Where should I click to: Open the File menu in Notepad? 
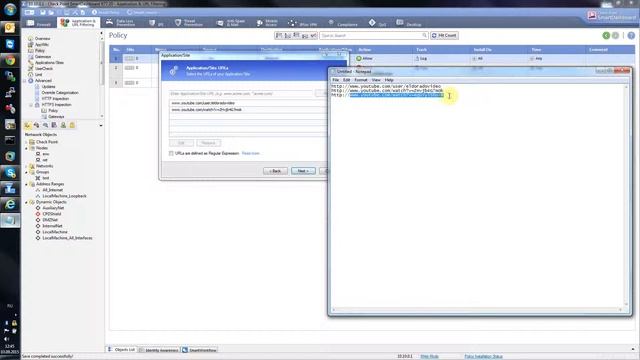pyautogui.click(x=336, y=80)
